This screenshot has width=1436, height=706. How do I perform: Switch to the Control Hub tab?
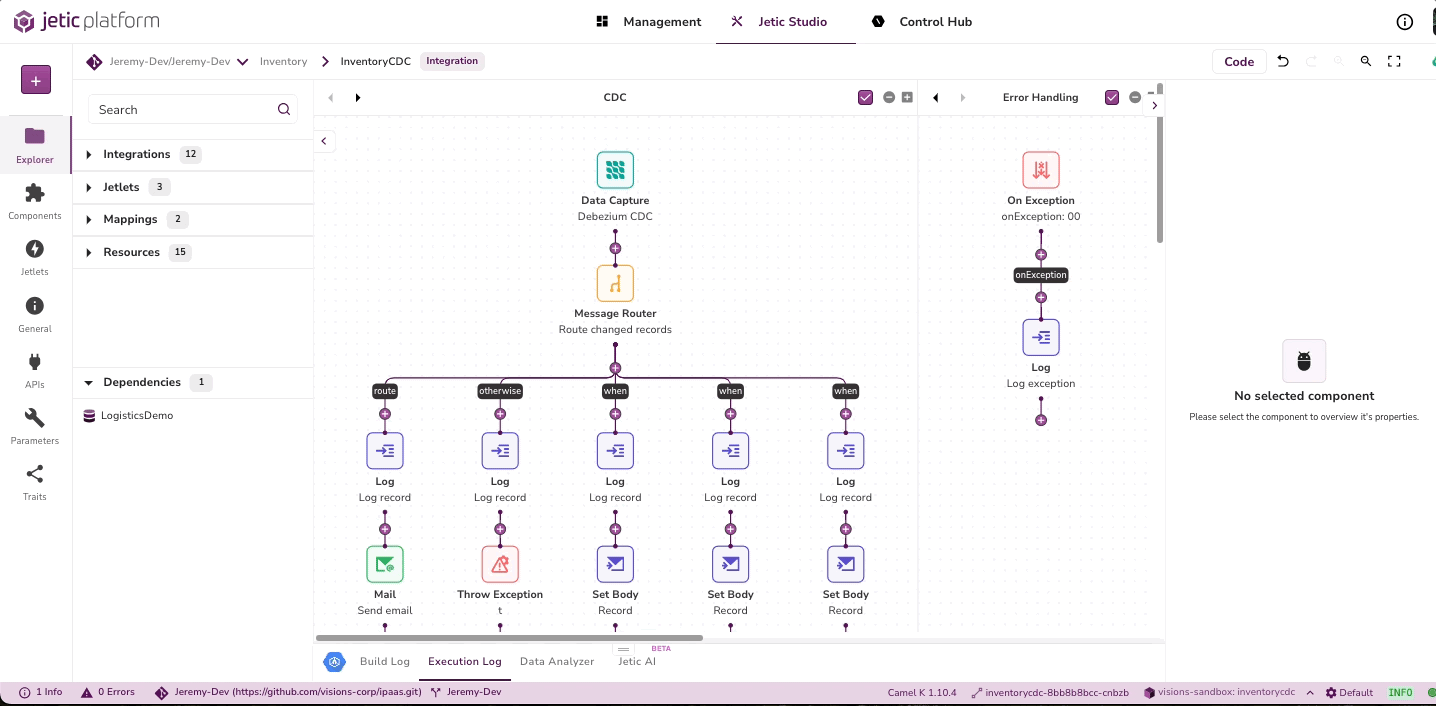click(x=922, y=22)
